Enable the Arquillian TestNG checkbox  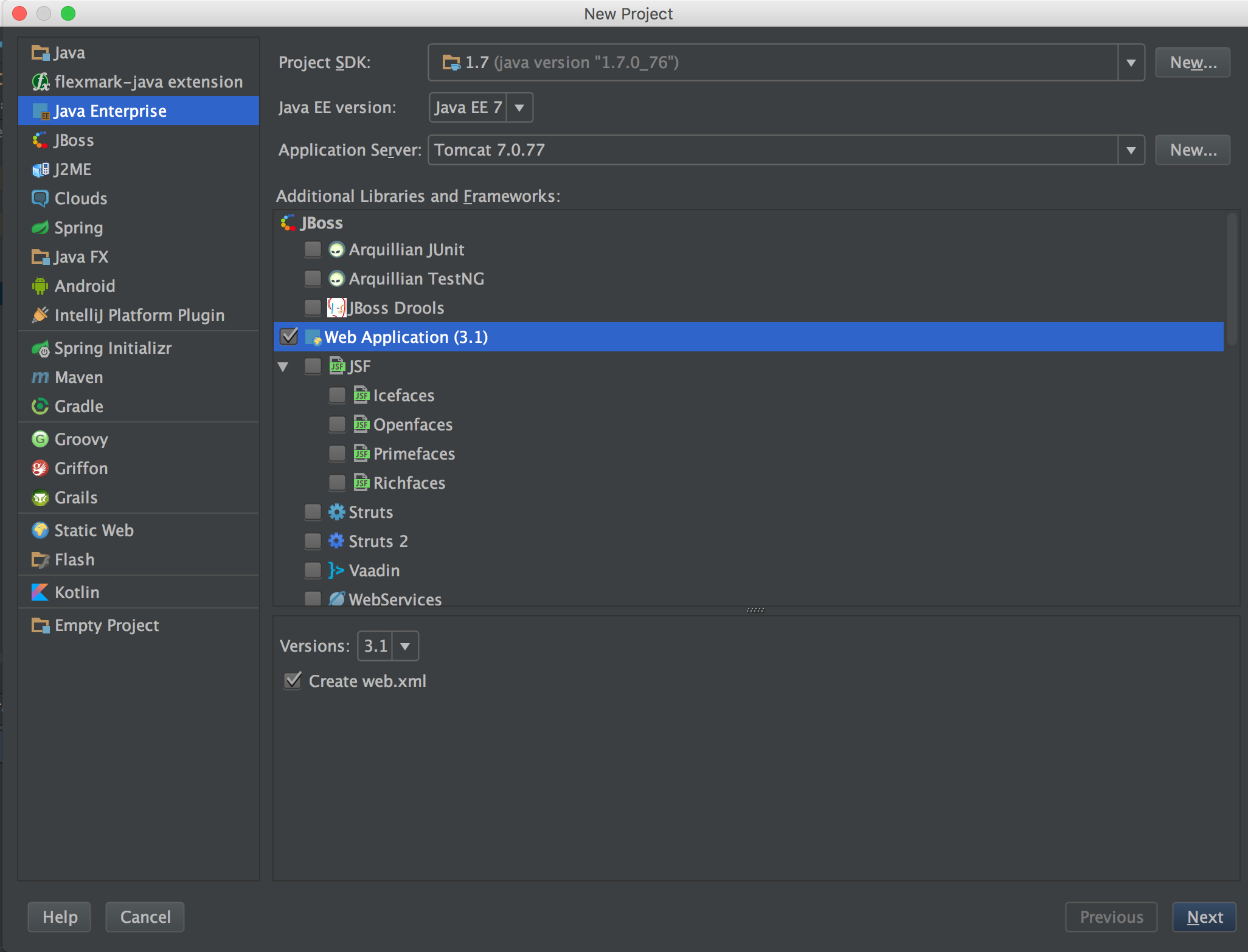click(313, 278)
